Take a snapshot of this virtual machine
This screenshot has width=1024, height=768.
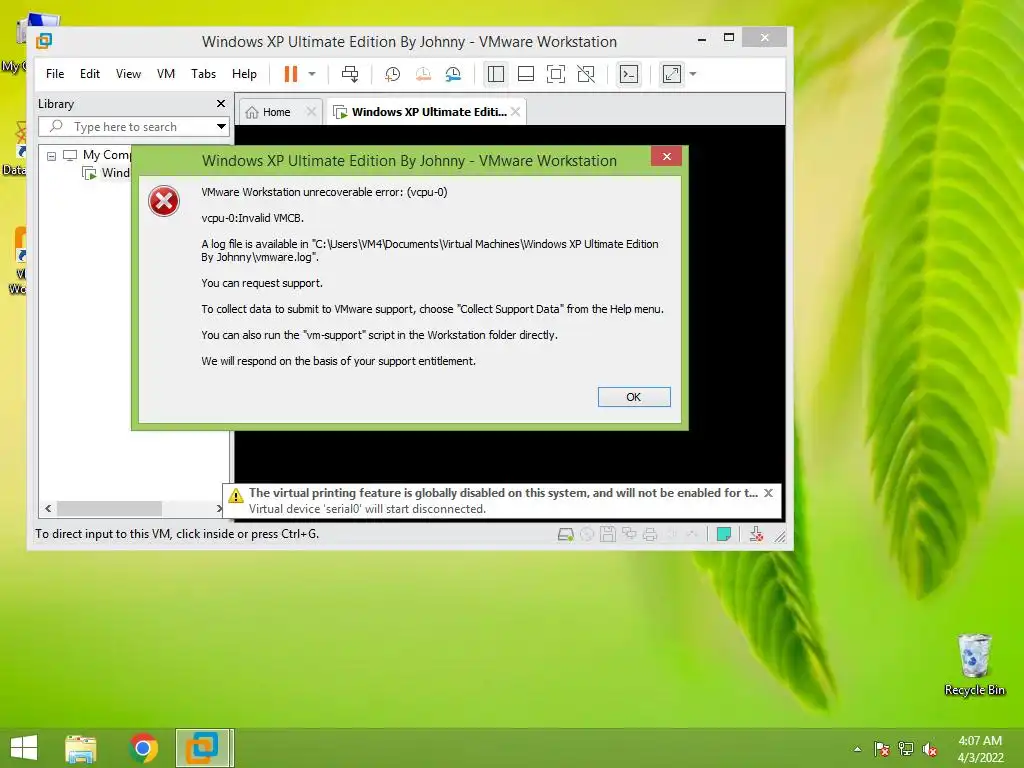[392, 74]
